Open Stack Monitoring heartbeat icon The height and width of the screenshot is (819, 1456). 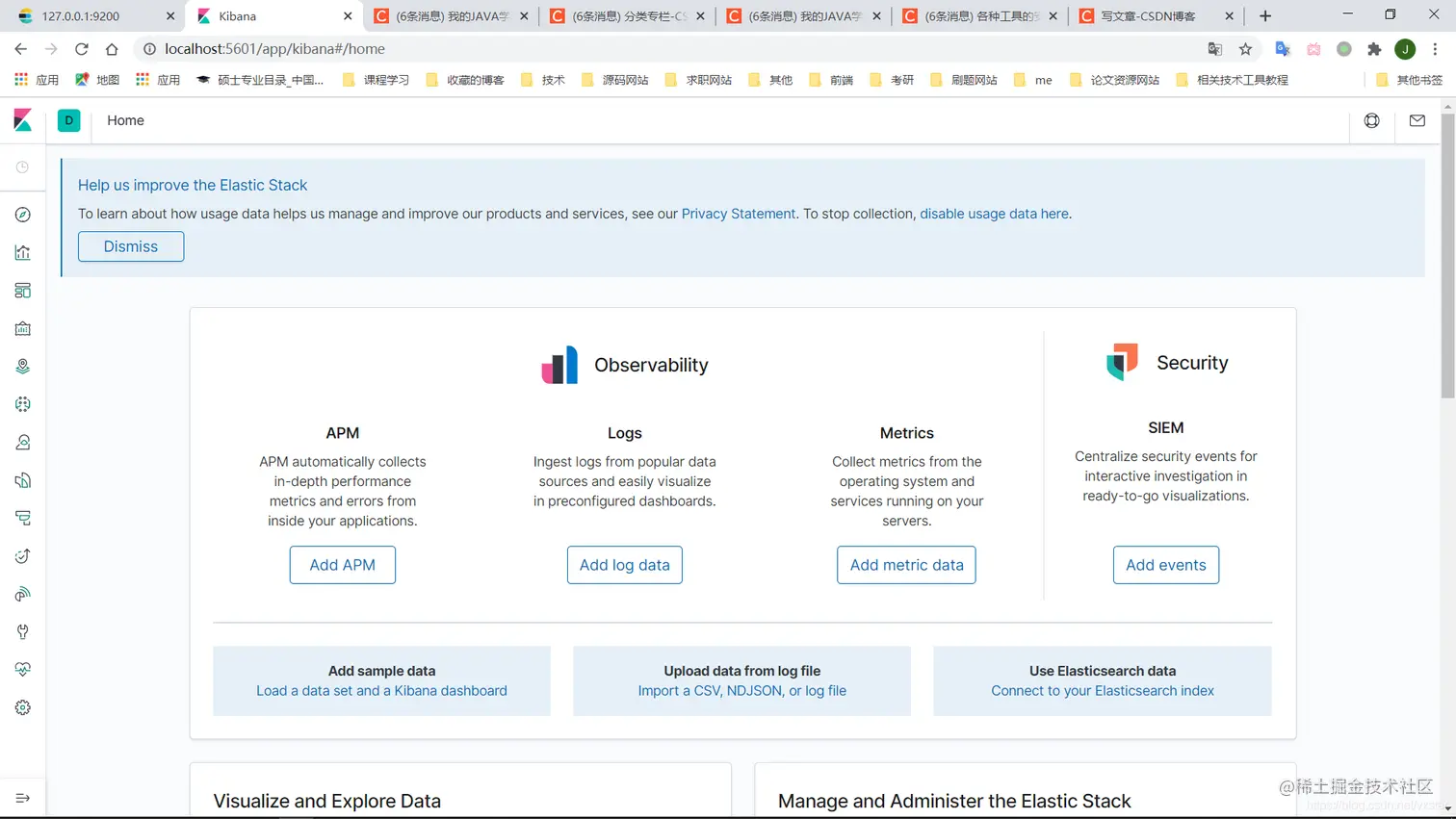23,670
